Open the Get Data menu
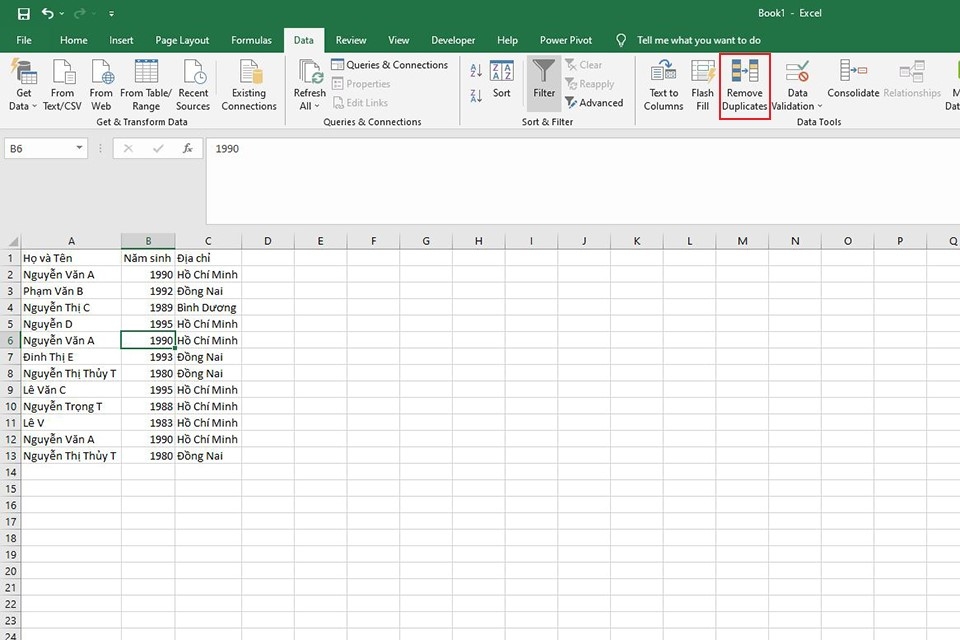Screen dimensions: 960x640 pos(23,85)
